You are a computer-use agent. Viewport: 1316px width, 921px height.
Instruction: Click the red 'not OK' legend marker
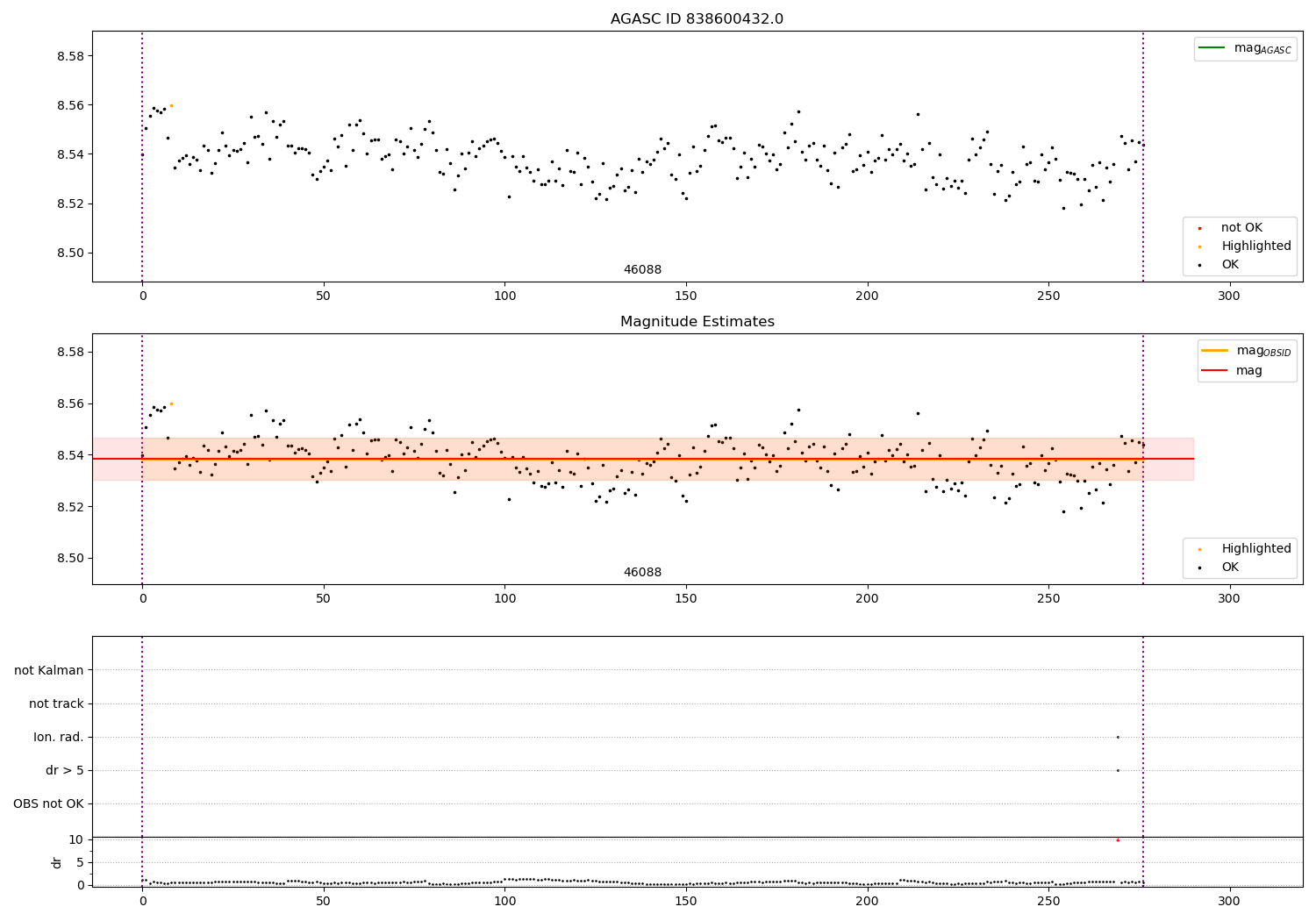point(1200,228)
